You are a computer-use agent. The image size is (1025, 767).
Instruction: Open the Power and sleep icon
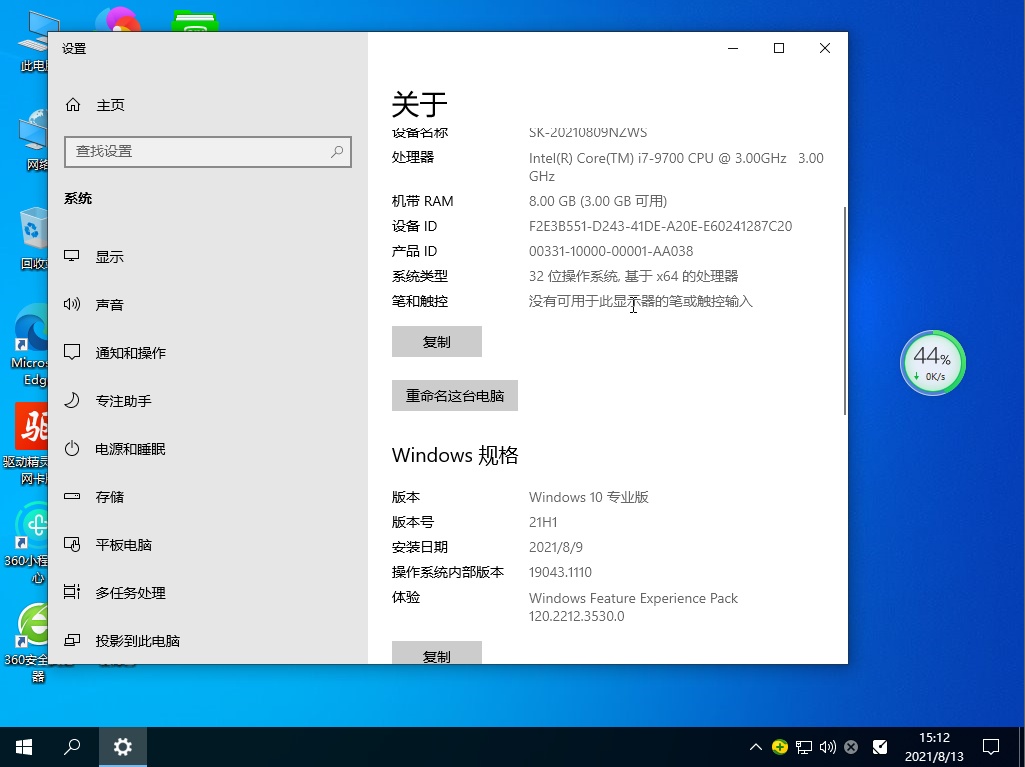(72, 449)
